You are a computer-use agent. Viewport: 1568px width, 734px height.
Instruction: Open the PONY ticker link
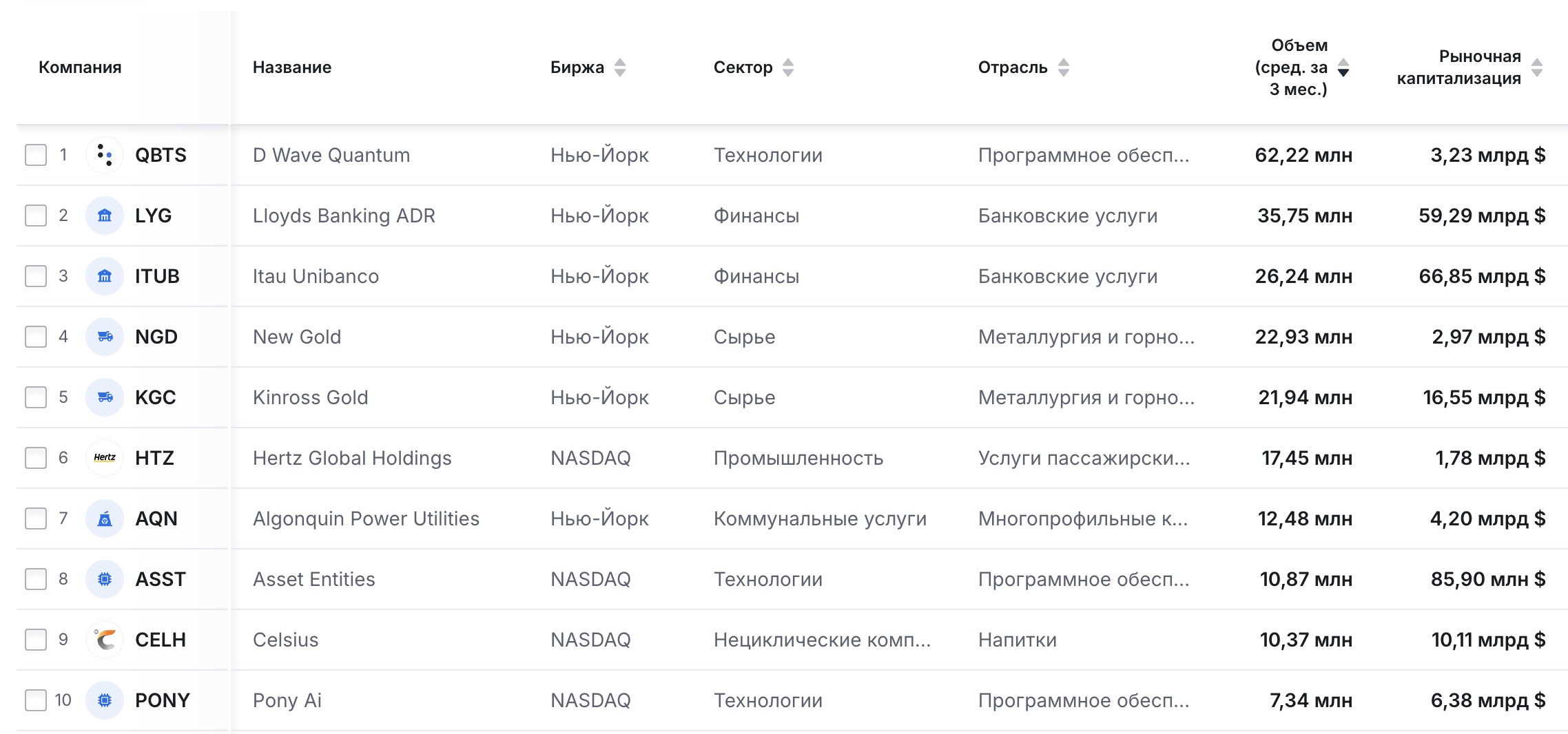163,700
